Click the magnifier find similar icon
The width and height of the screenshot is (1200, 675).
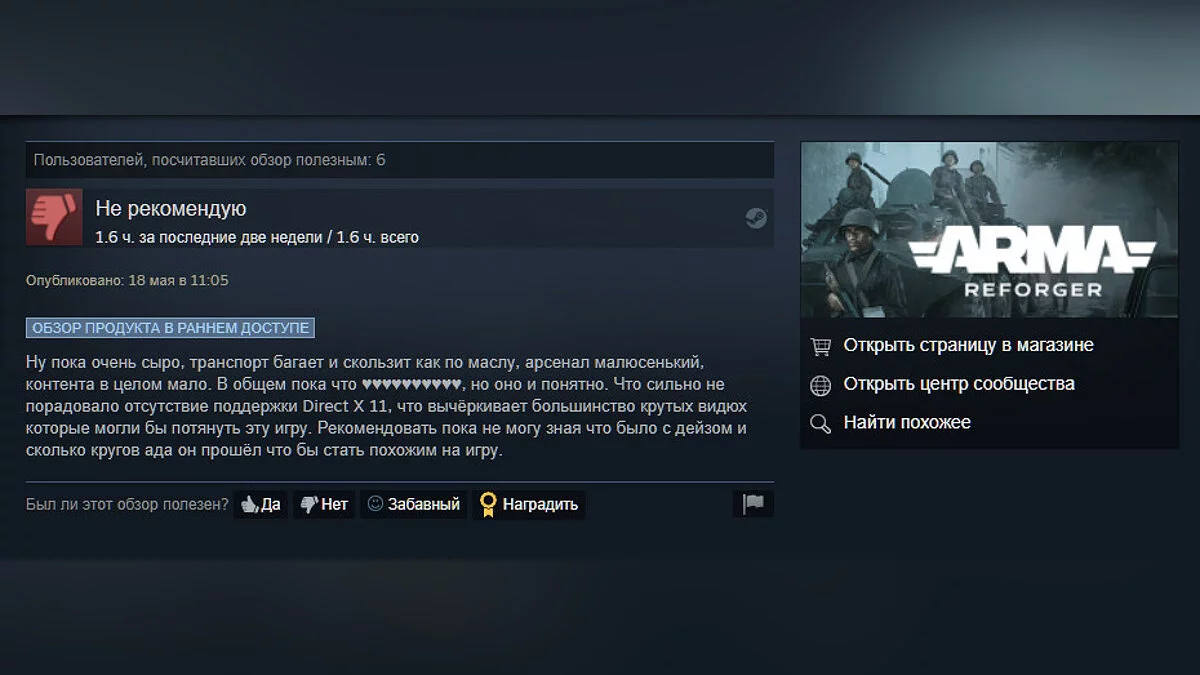pyautogui.click(x=821, y=424)
